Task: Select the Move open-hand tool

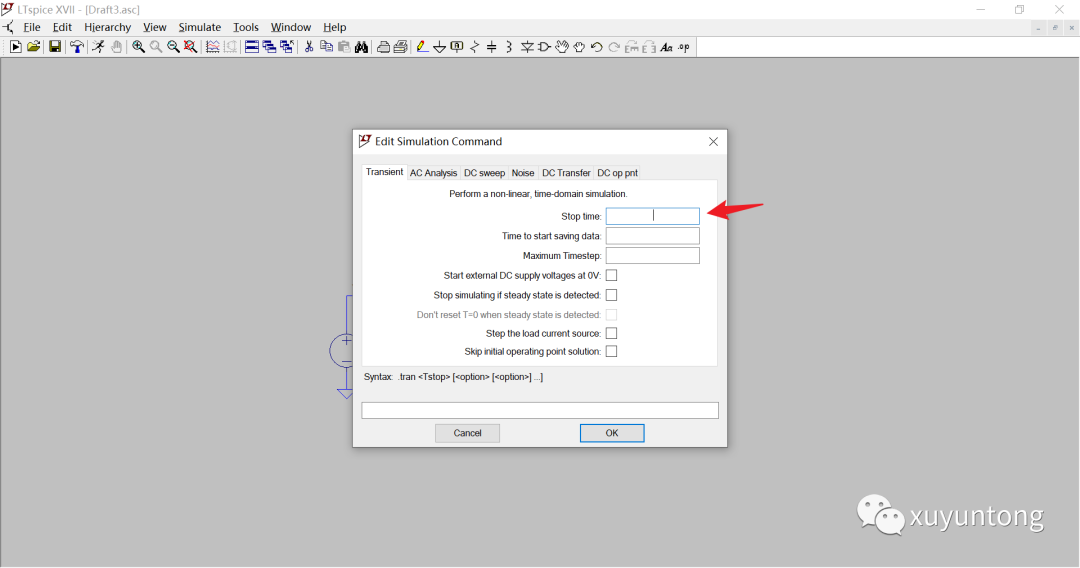Action: pos(562,47)
